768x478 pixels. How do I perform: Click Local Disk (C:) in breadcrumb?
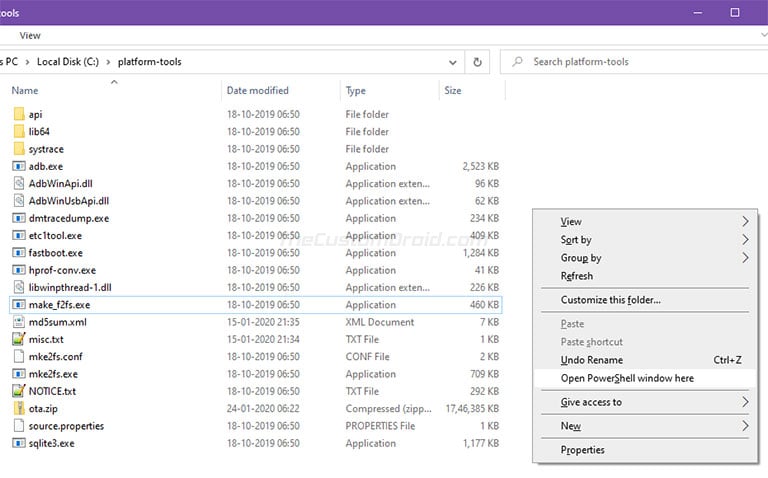tap(68, 62)
